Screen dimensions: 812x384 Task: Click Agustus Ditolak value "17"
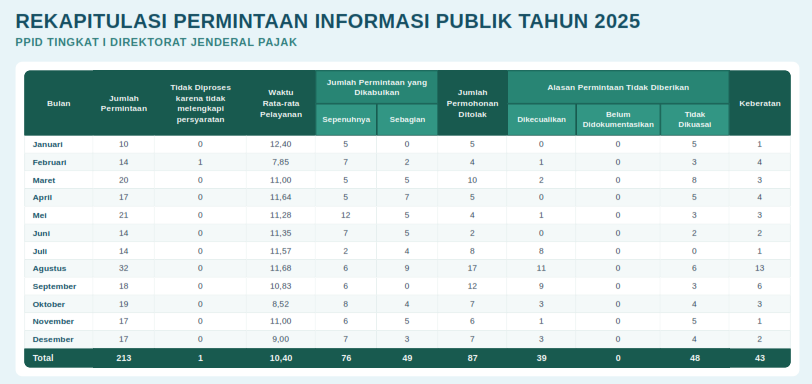(x=472, y=269)
